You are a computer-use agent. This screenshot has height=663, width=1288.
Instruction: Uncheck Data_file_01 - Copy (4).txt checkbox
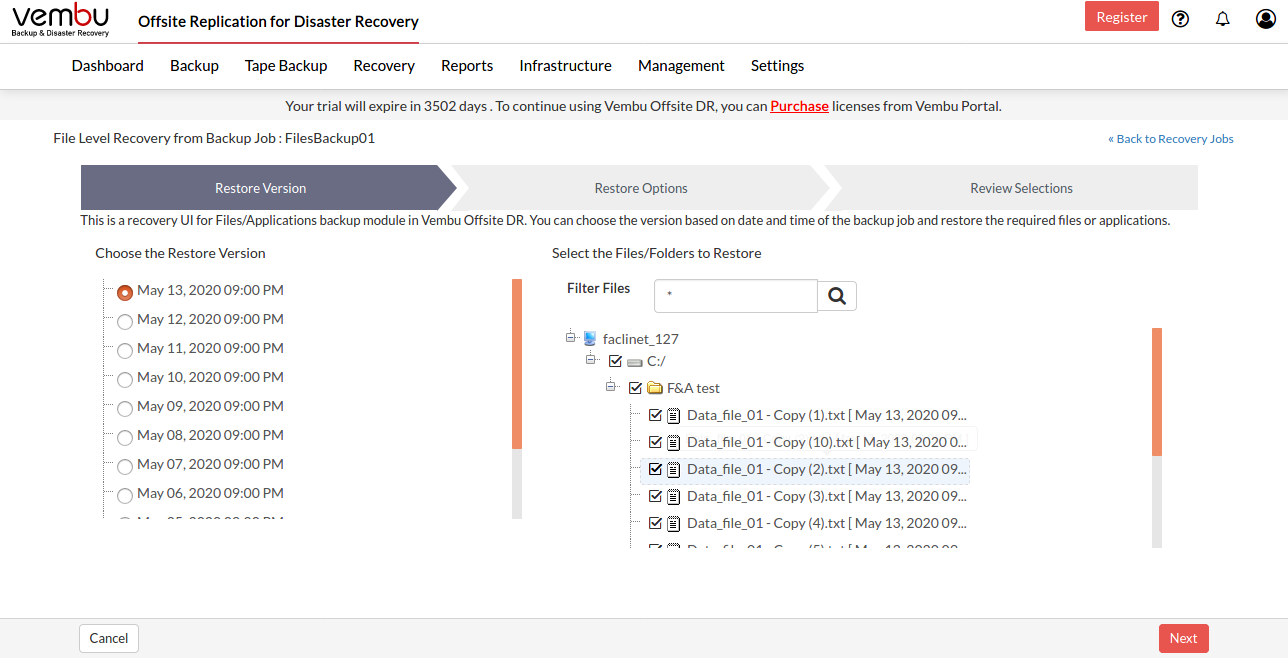[655, 523]
